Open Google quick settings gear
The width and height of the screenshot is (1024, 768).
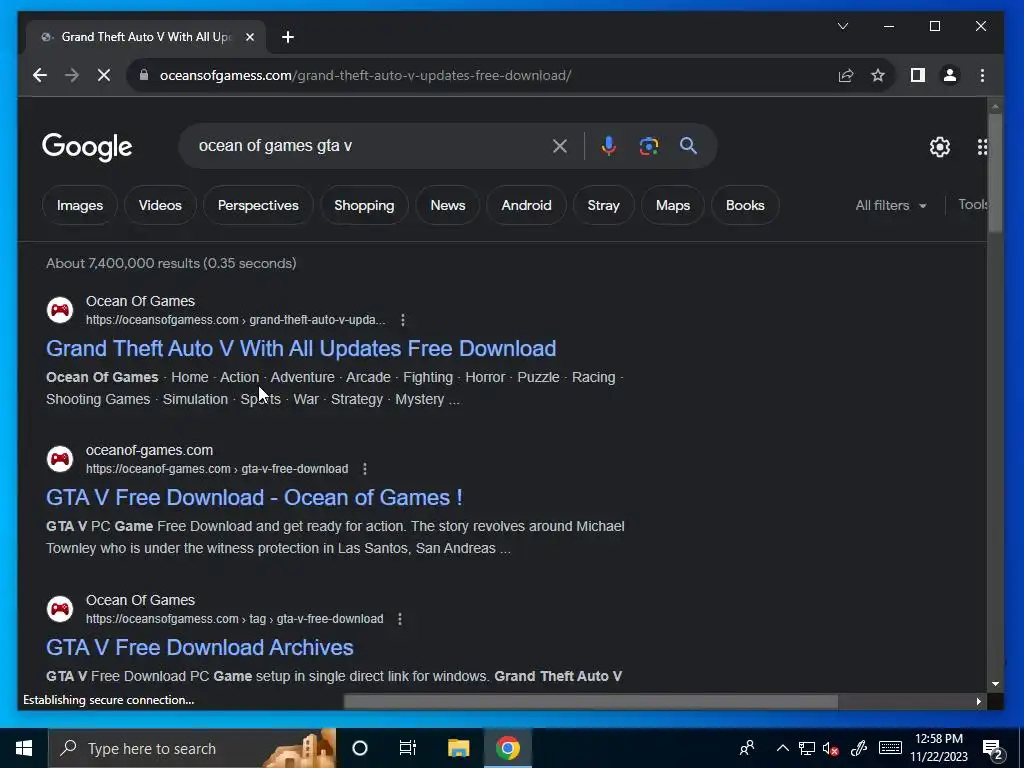click(940, 147)
